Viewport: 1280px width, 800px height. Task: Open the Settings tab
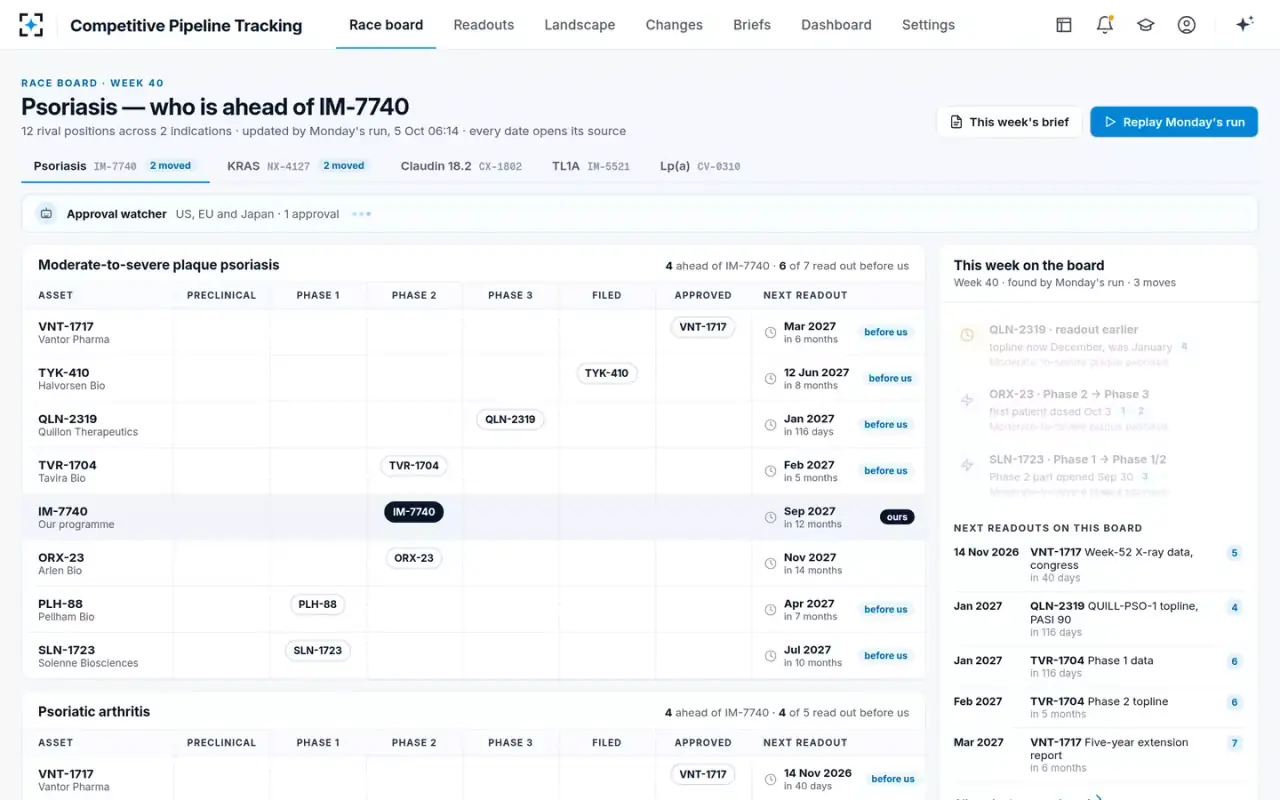[928, 25]
